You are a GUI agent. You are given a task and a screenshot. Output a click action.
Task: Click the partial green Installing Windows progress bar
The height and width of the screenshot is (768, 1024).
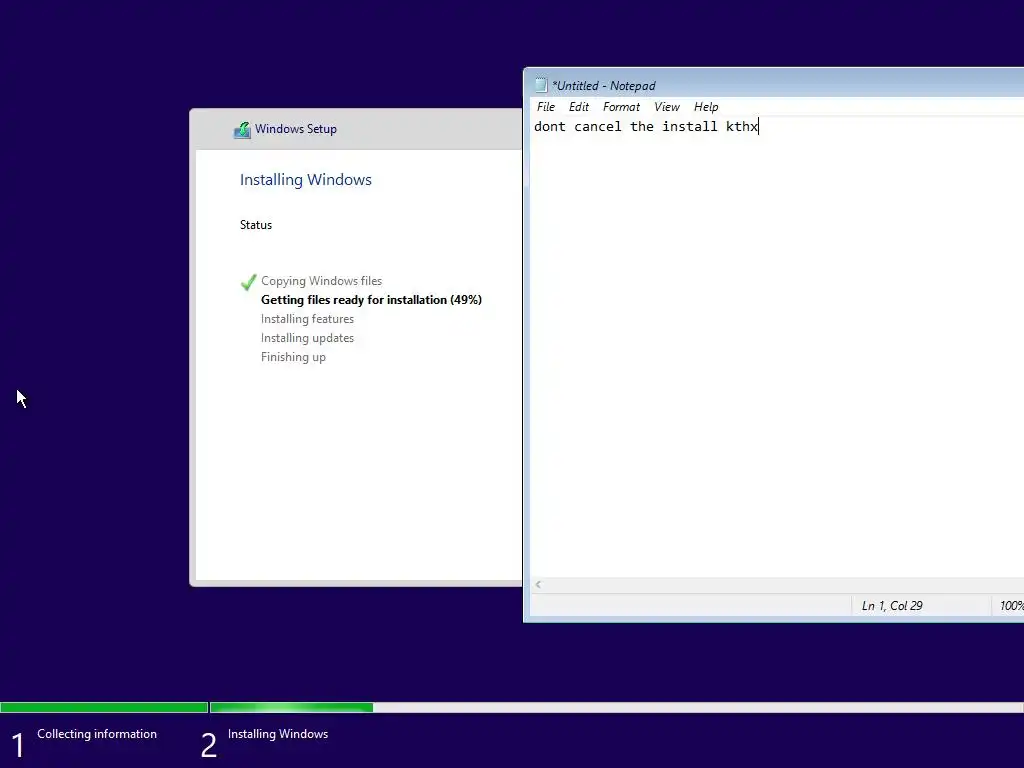(x=291, y=707)
